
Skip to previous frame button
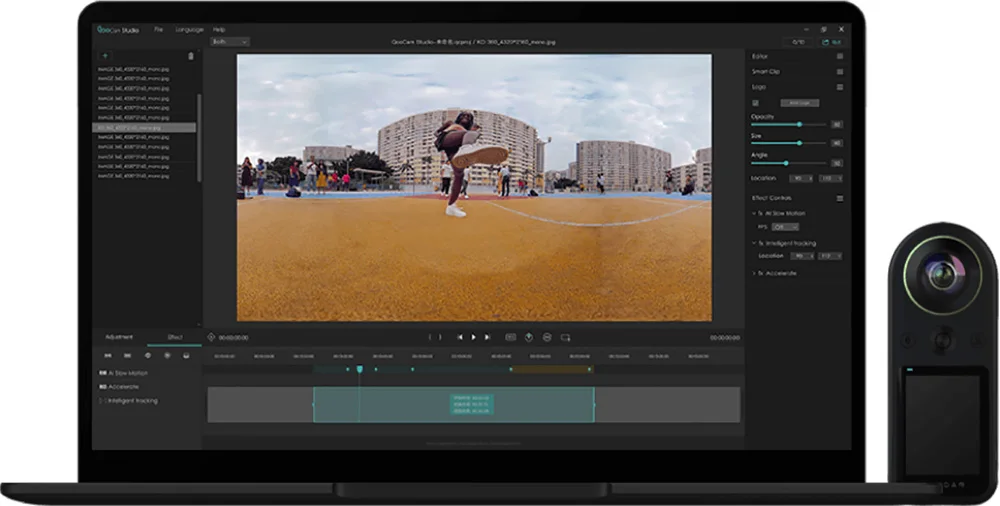click(460, 337)
